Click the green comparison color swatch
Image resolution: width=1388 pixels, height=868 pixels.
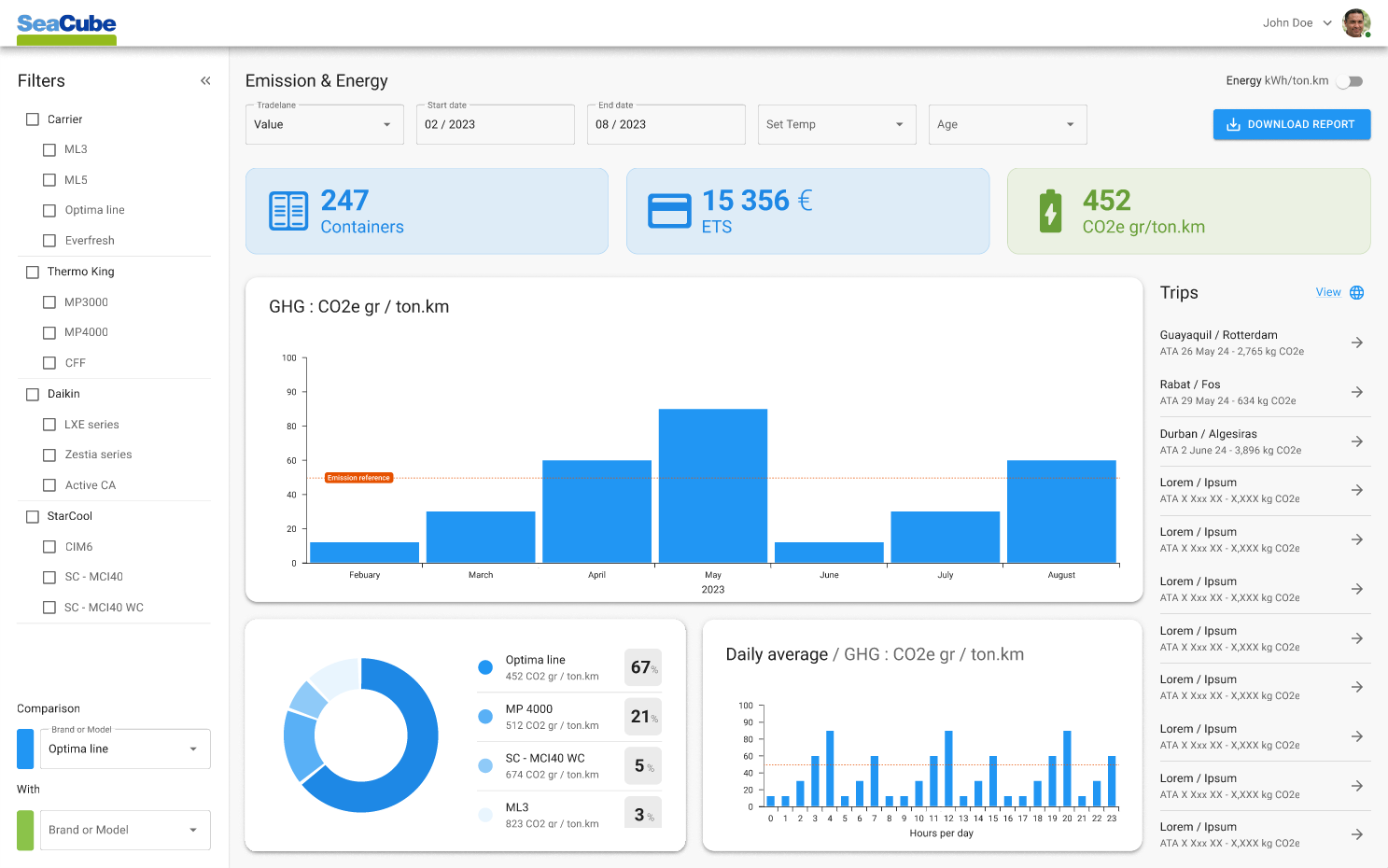25,830
